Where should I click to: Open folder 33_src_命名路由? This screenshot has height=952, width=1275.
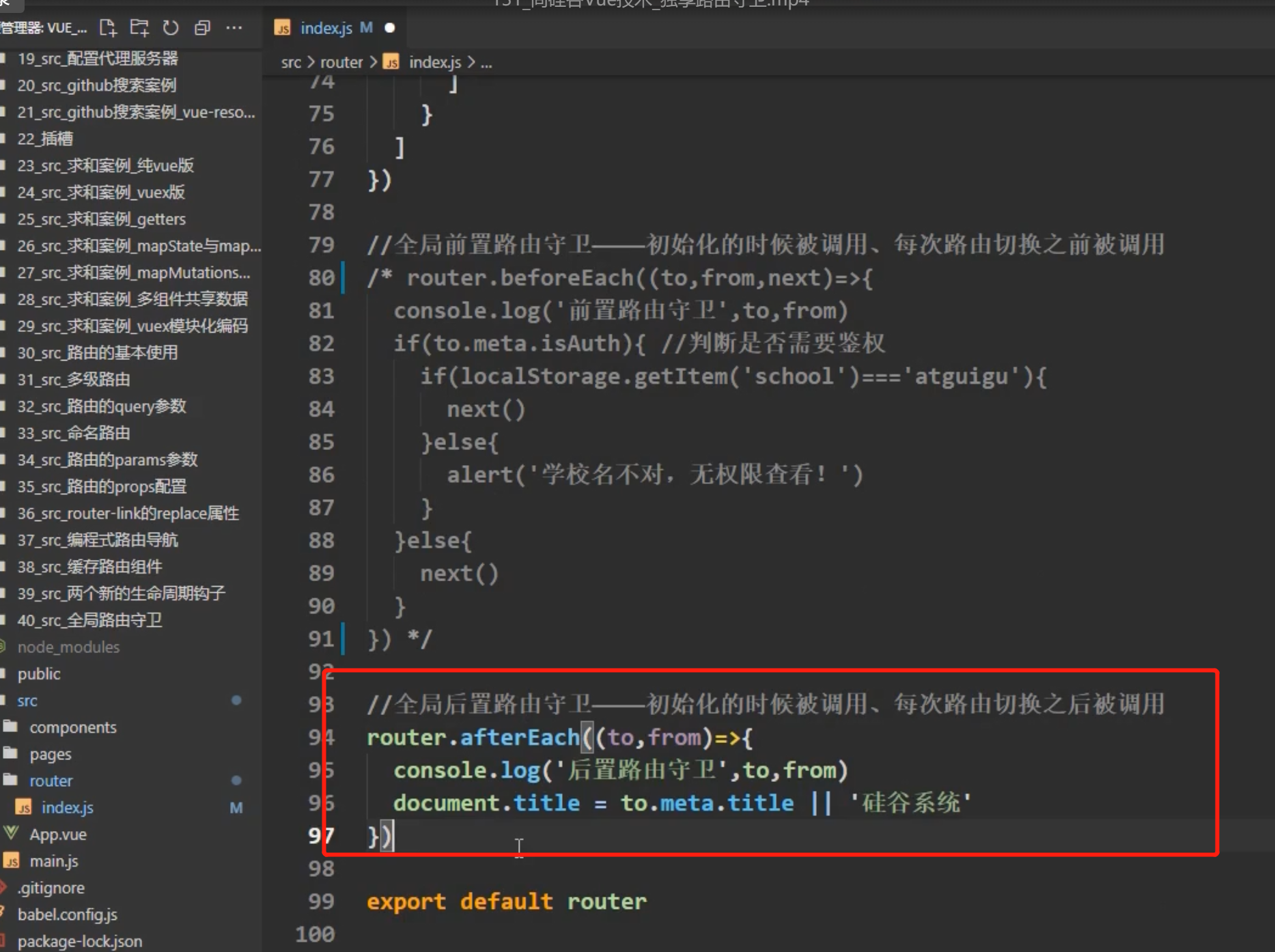[74, 433]
